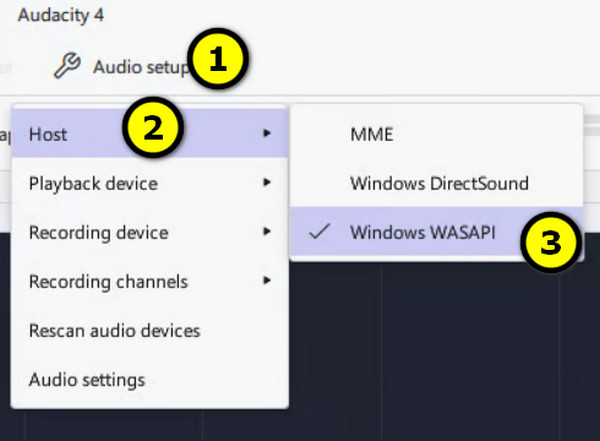Expand the Host submenu arrow

point(267,133)
